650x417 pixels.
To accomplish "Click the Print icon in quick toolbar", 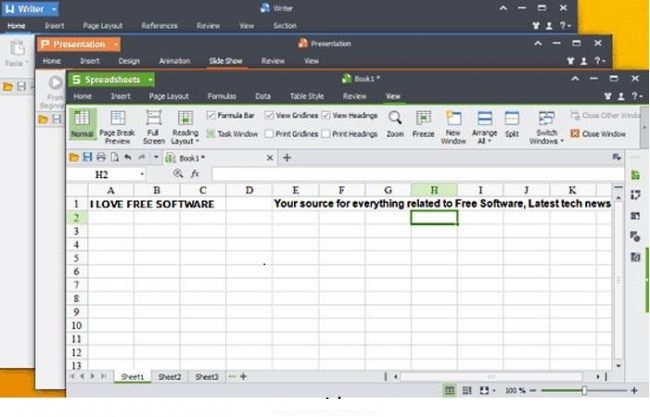I will pyautogui.click(x=101, y=158).
